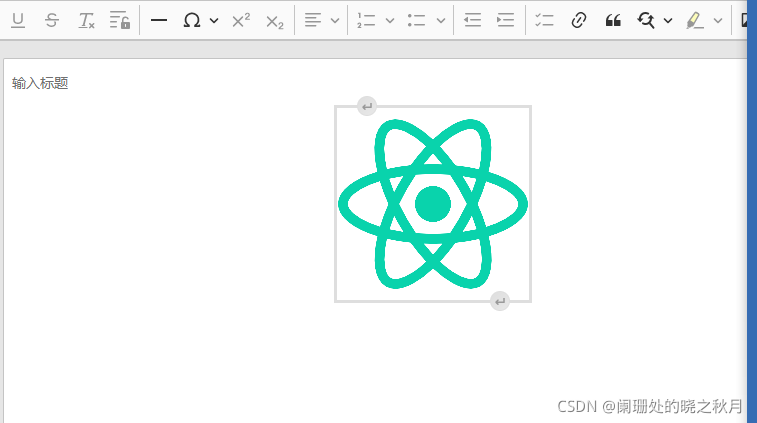The image size is (757, 423).
Task: Insert a horizontal line
Action: click(x=159, y=20)
